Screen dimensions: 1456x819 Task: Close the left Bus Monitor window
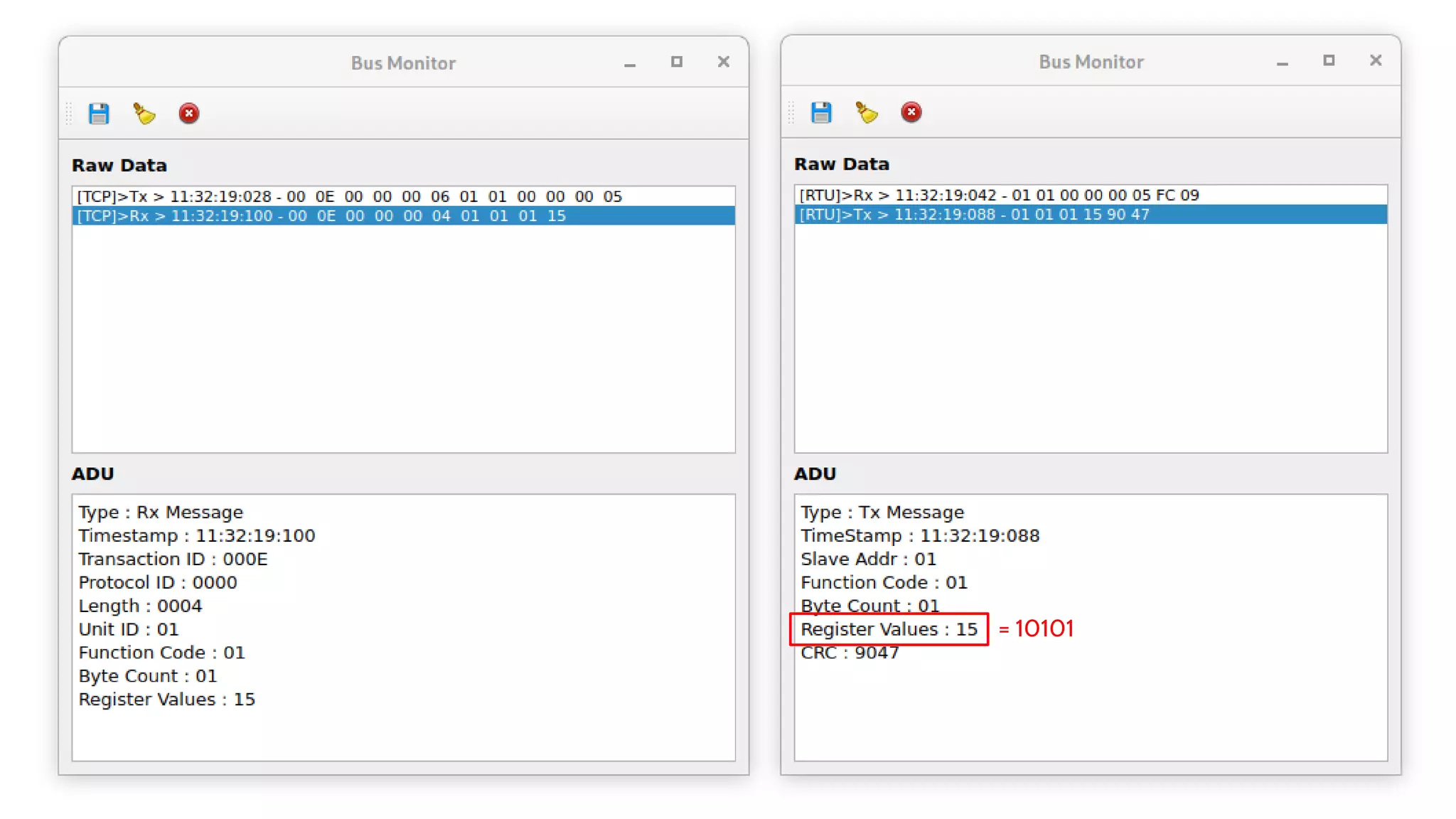[724, 63]
